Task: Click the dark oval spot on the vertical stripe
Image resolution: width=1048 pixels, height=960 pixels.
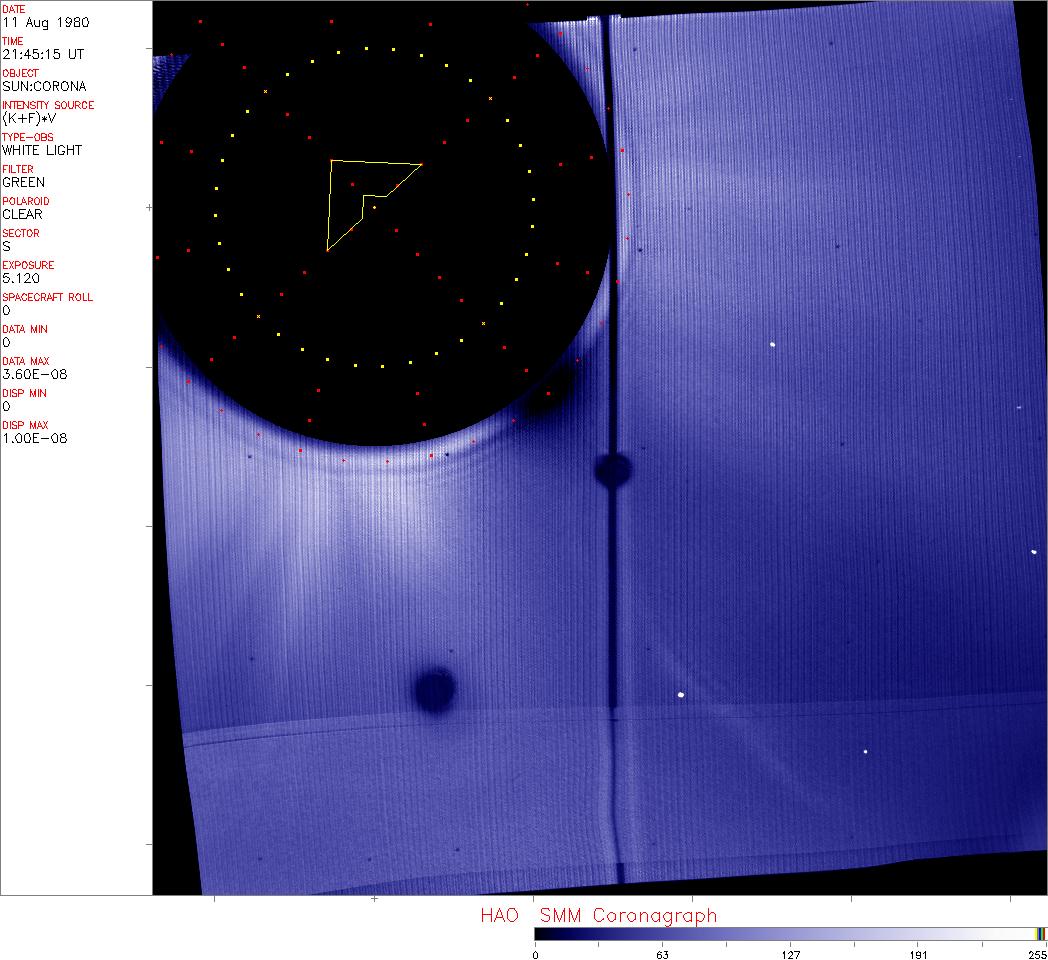Action: click(x=611, y=469)
